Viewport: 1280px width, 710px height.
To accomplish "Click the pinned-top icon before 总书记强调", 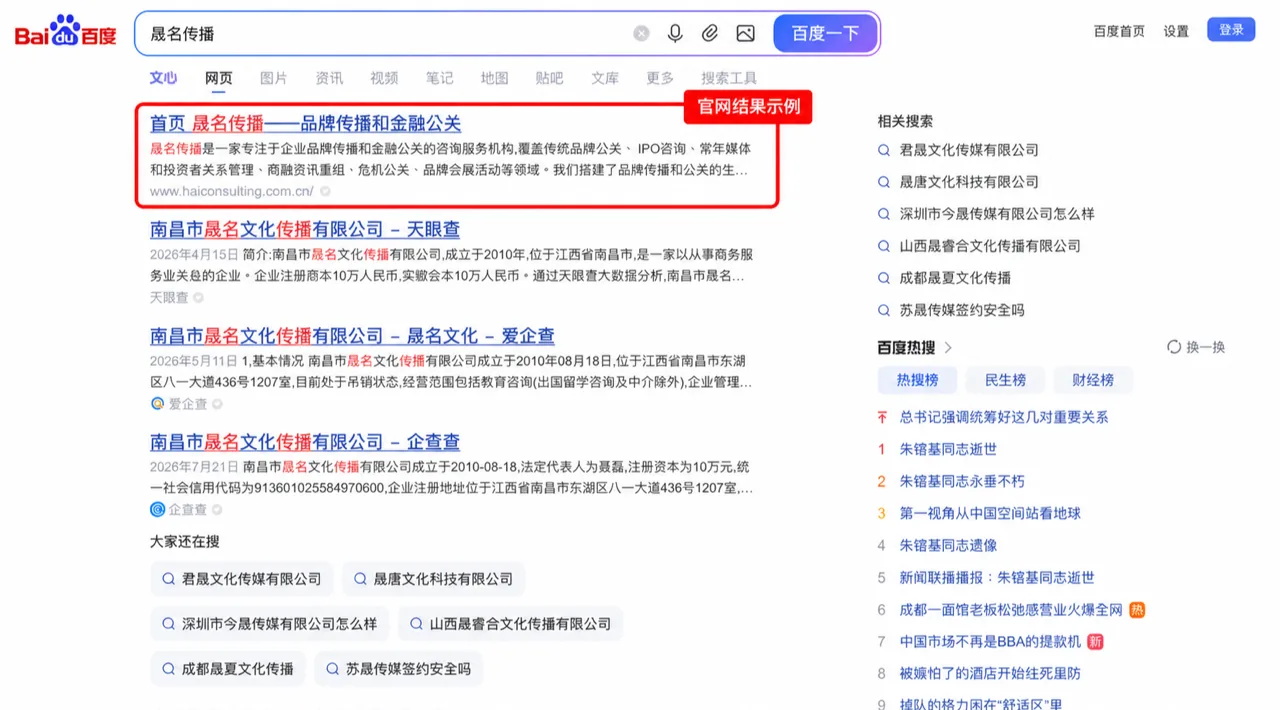I will coord(882,417).
